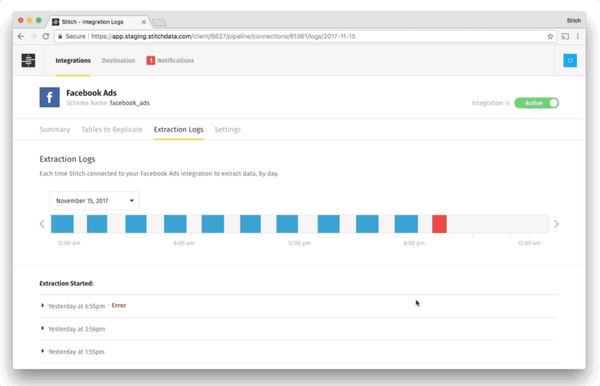Image resolution: width=600 pixels, height=386 pixels.
Task: Open the Destination nav item
Action: click(x=118, y=60)
